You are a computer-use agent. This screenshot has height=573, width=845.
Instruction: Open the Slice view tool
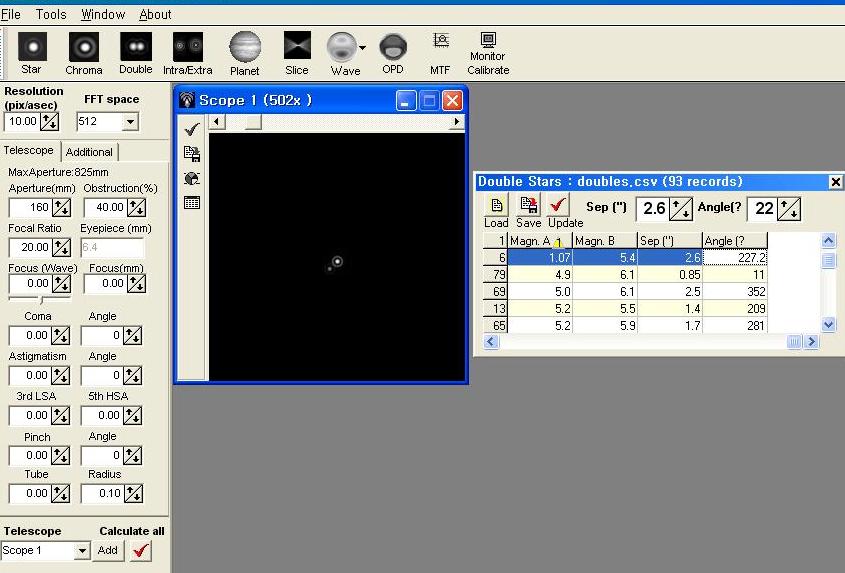[x=297, y=52]
